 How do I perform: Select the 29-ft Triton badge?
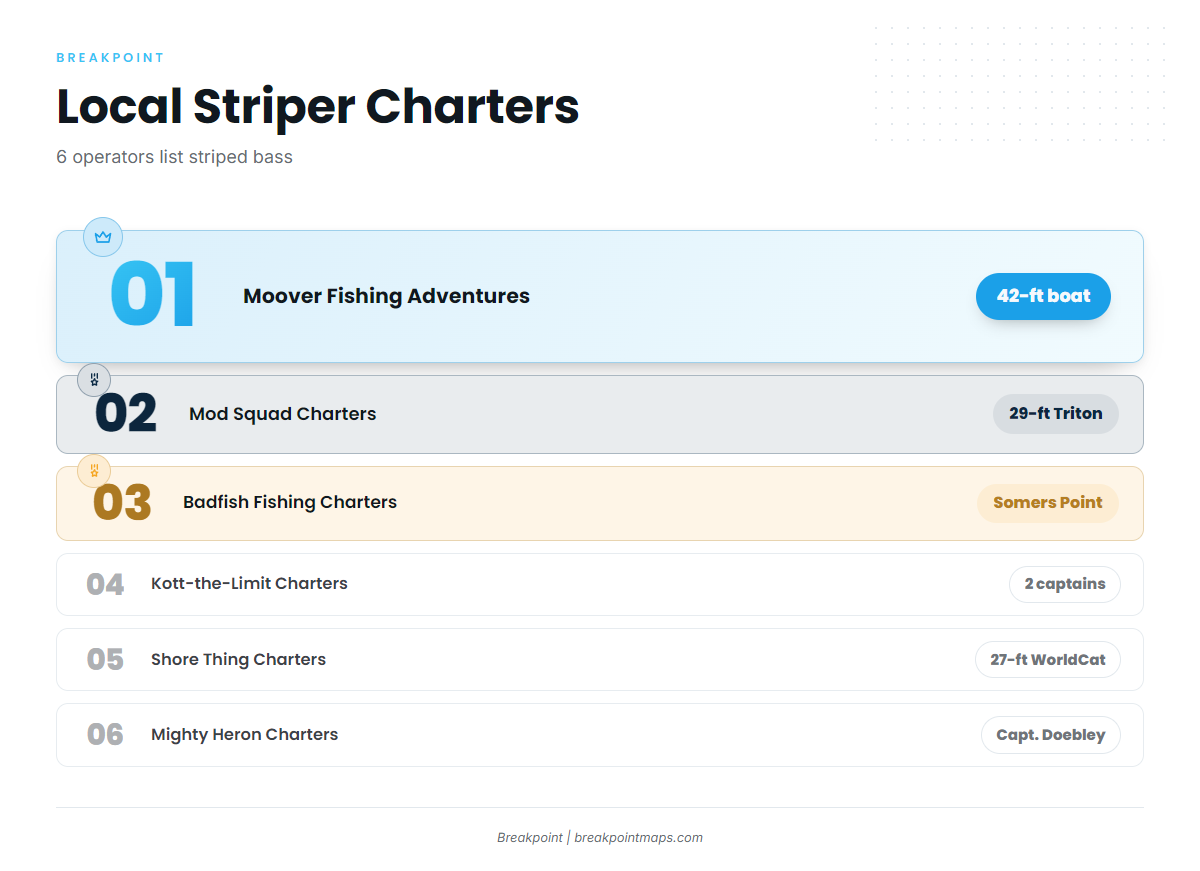(x=1055, y=414)
